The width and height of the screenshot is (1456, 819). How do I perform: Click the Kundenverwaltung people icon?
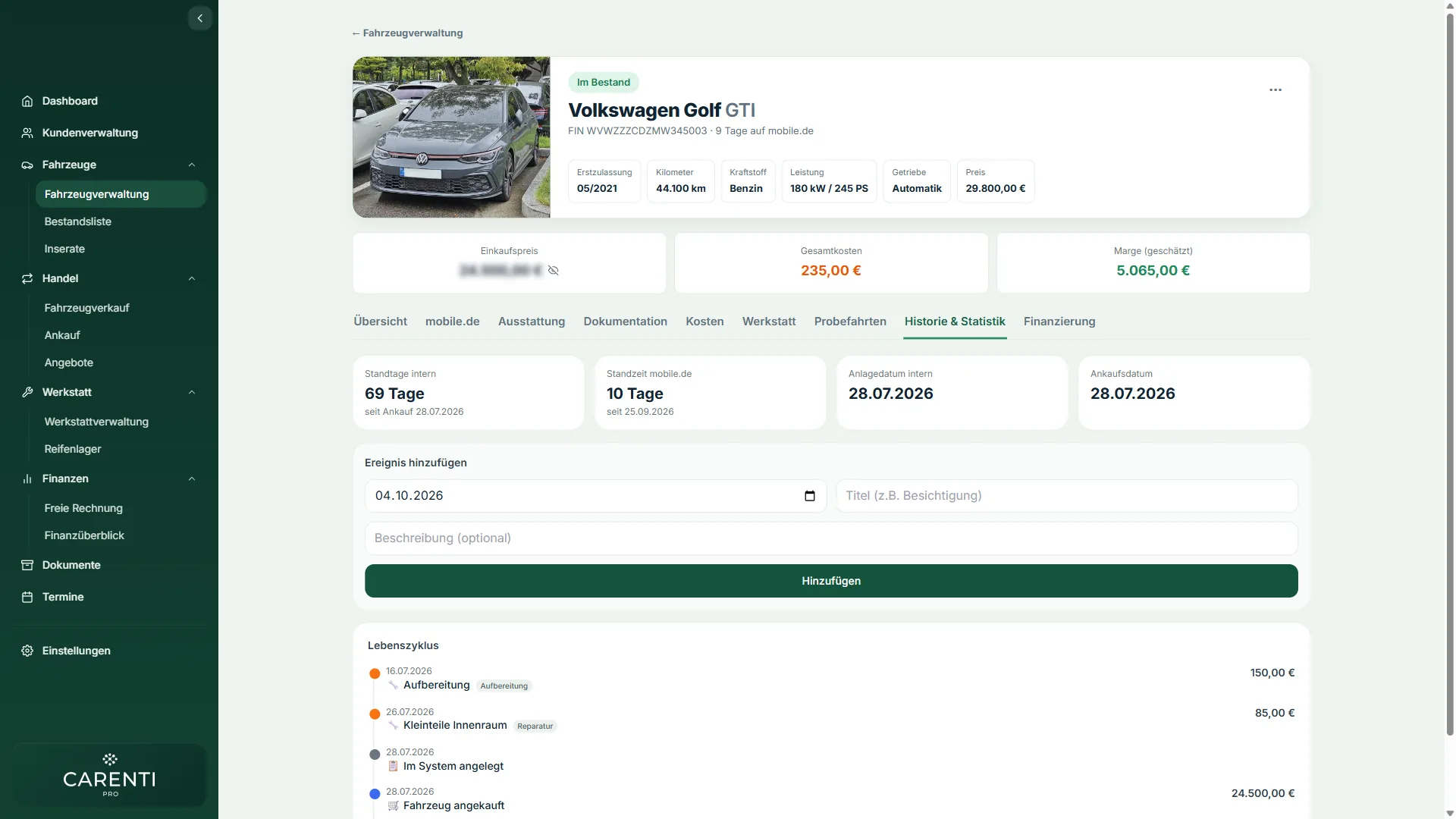(x=27, y=133)
